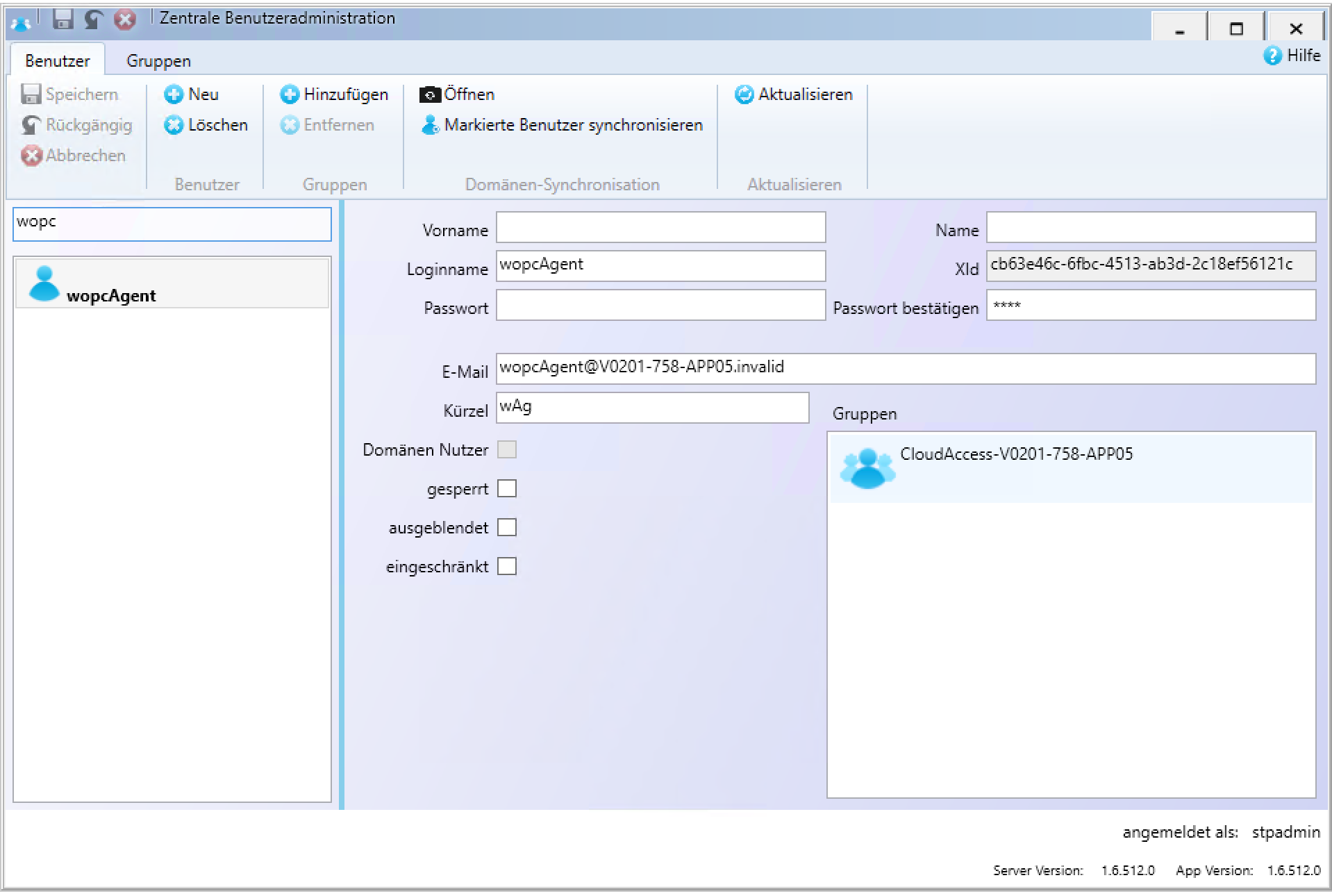1332x896 pixels.
Task: Select wopcAgent in the user list
Action: pyautogui.click(x=172, y=283)
